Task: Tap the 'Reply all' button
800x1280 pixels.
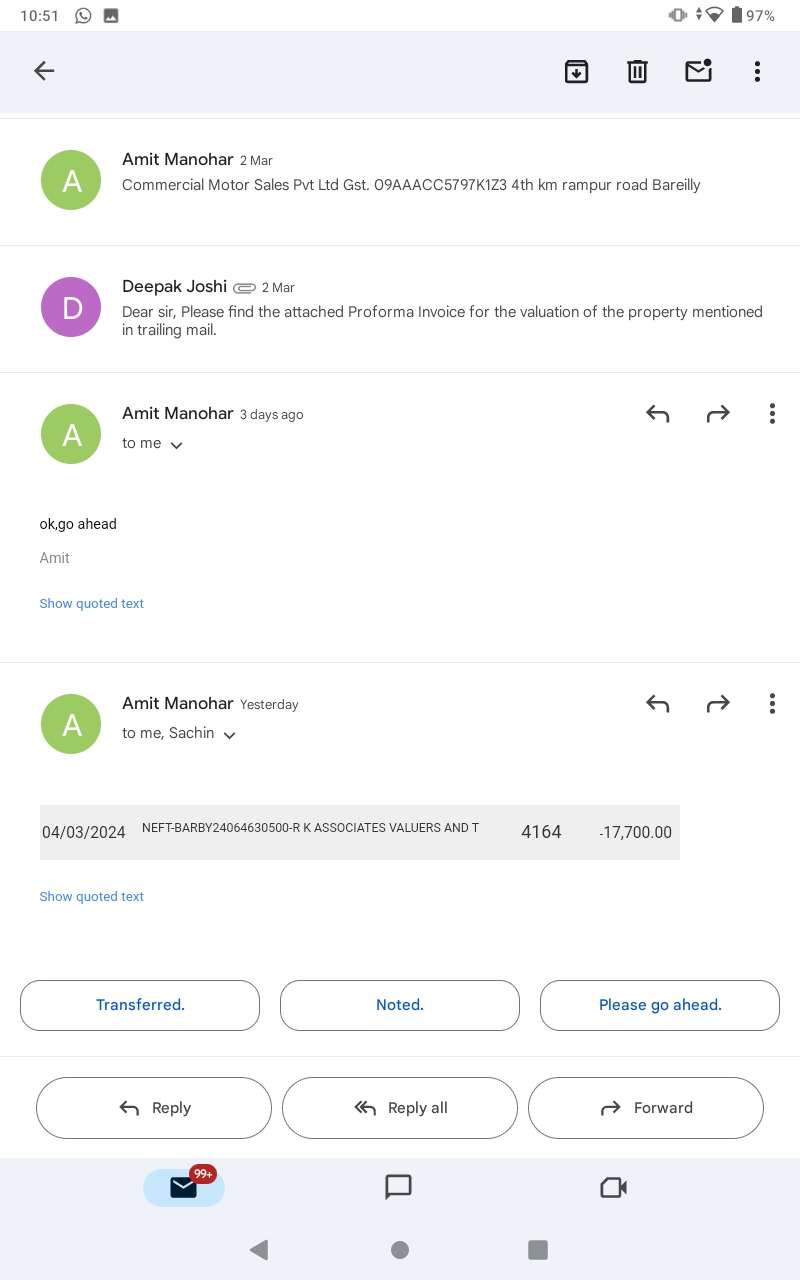Action: coord(400,1107)
